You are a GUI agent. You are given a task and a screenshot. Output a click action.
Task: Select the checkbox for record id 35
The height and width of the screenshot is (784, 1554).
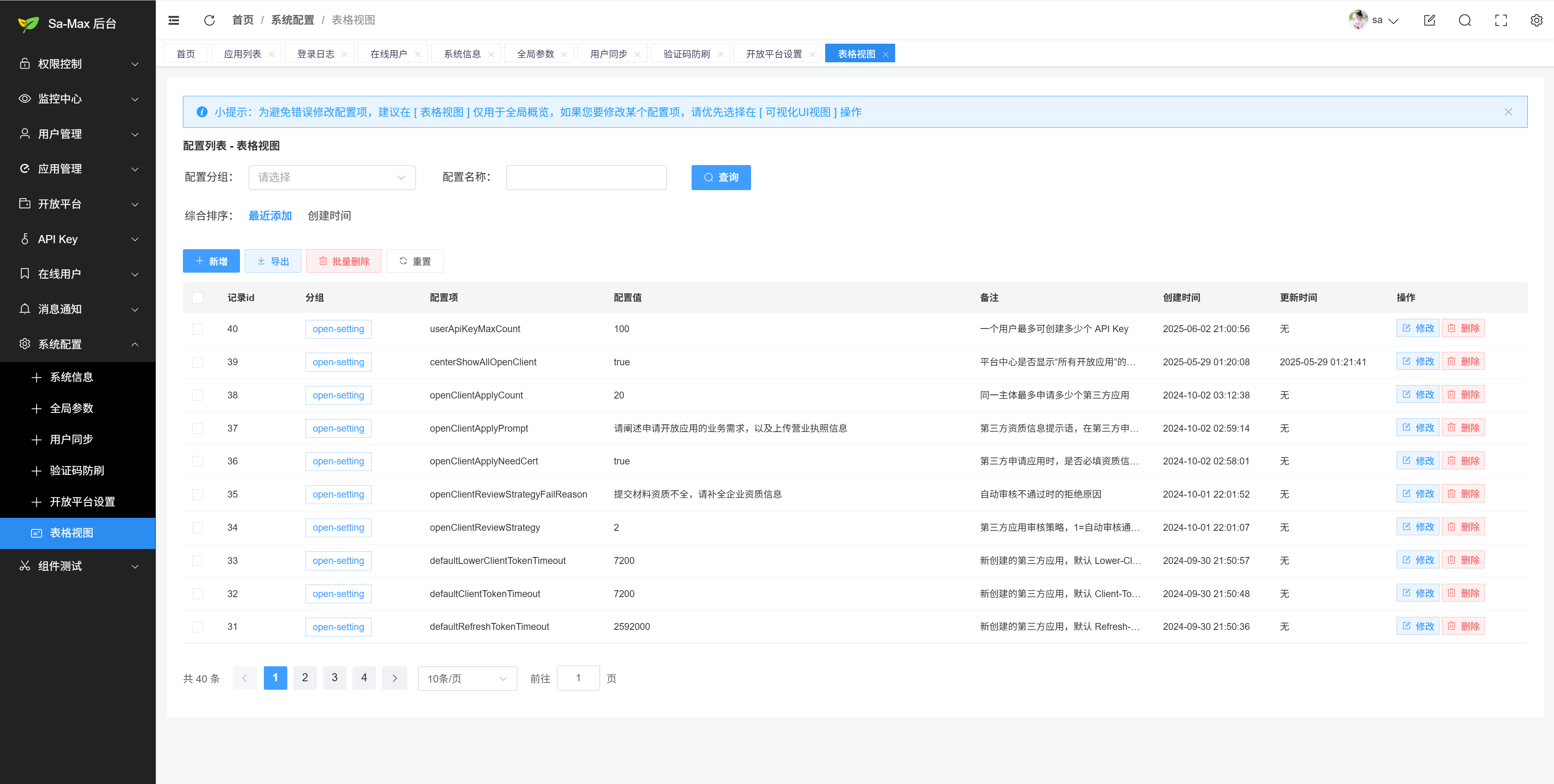pyautogui.click(x=198, y=494)
